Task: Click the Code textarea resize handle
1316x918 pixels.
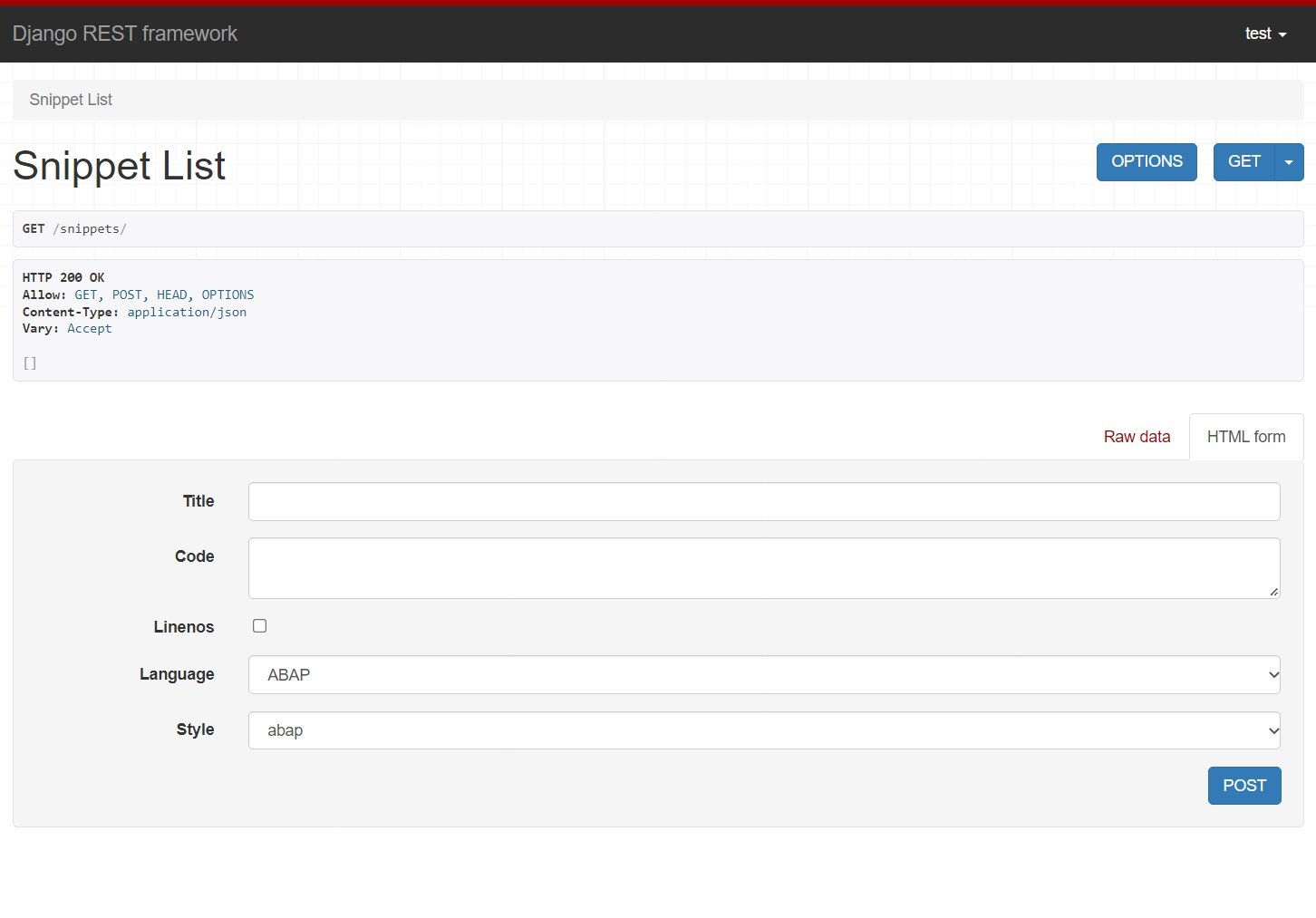Action: point(1273,592)
